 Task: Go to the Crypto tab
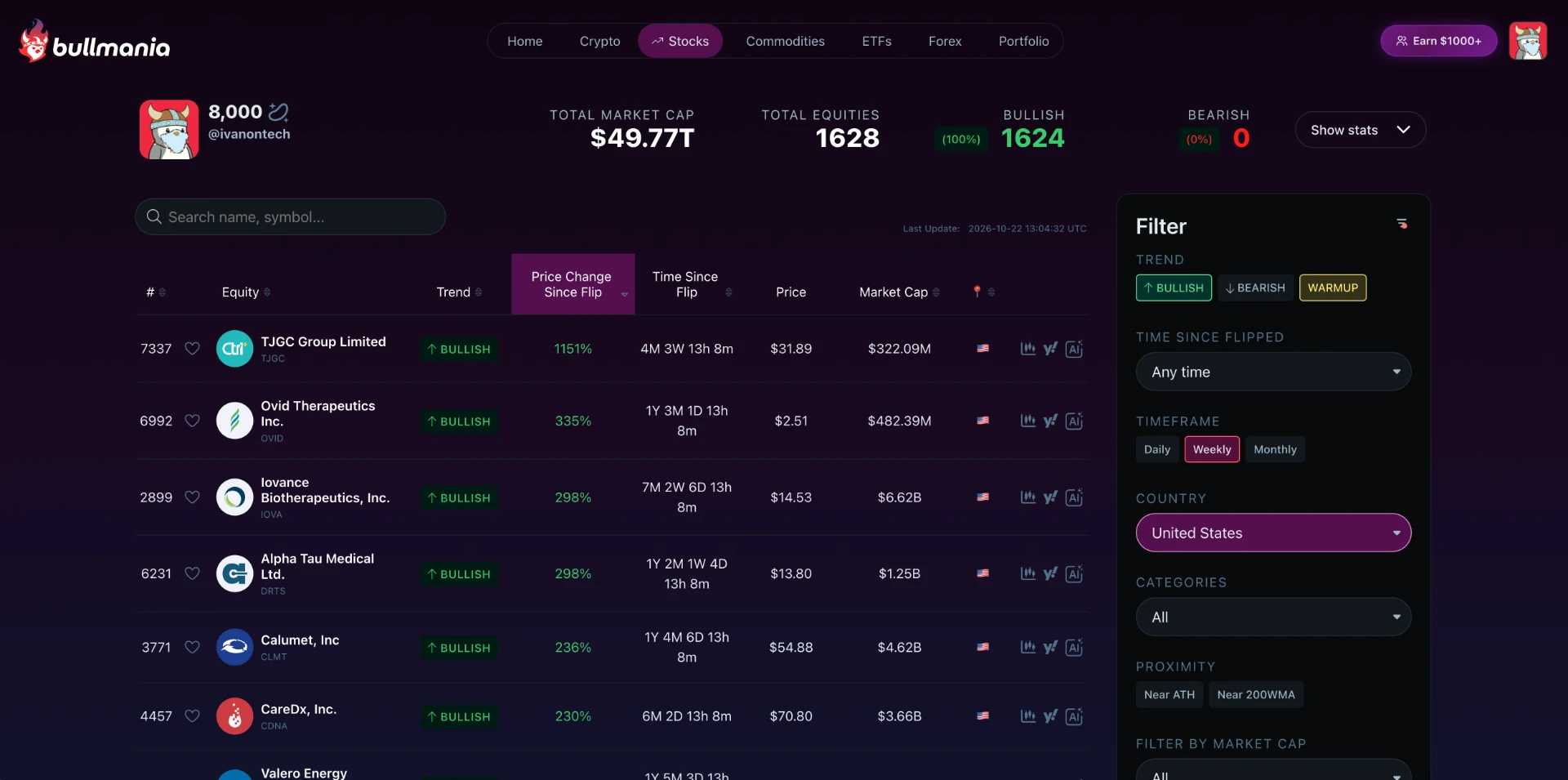[x=600, y=41]
